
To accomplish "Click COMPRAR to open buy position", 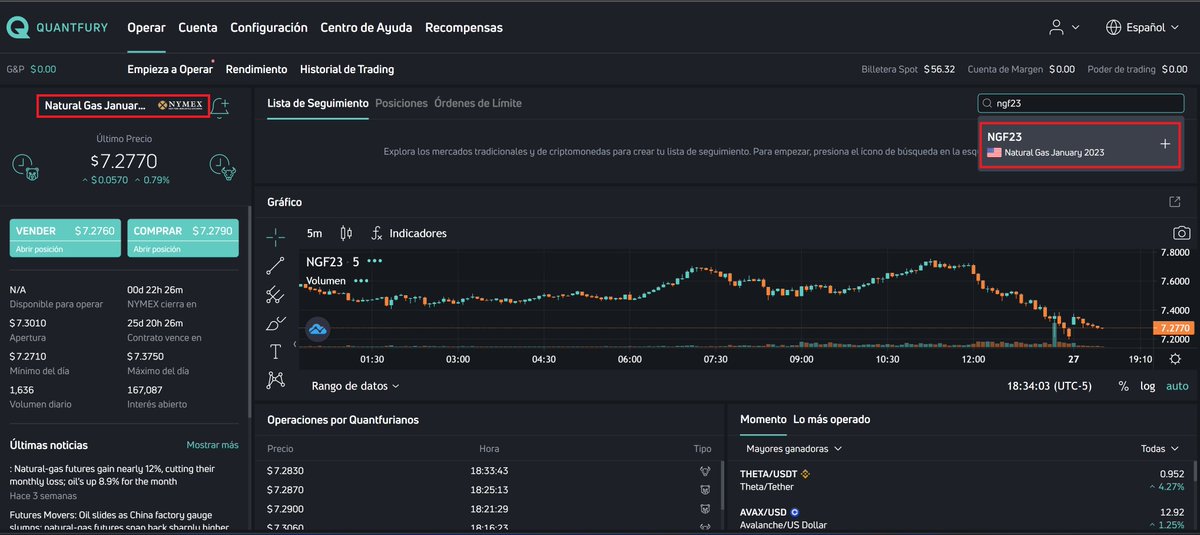I will pyautogui.click(x=183, y=238).
